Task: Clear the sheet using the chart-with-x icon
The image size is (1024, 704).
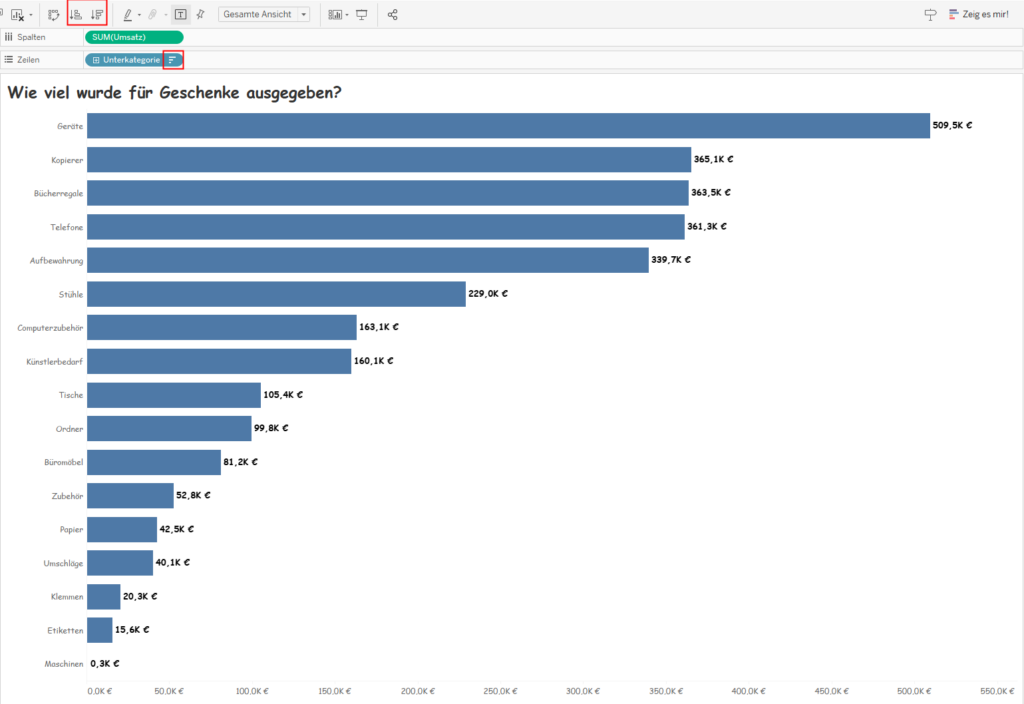Action: pyautogui.click(x=19, y=14)
